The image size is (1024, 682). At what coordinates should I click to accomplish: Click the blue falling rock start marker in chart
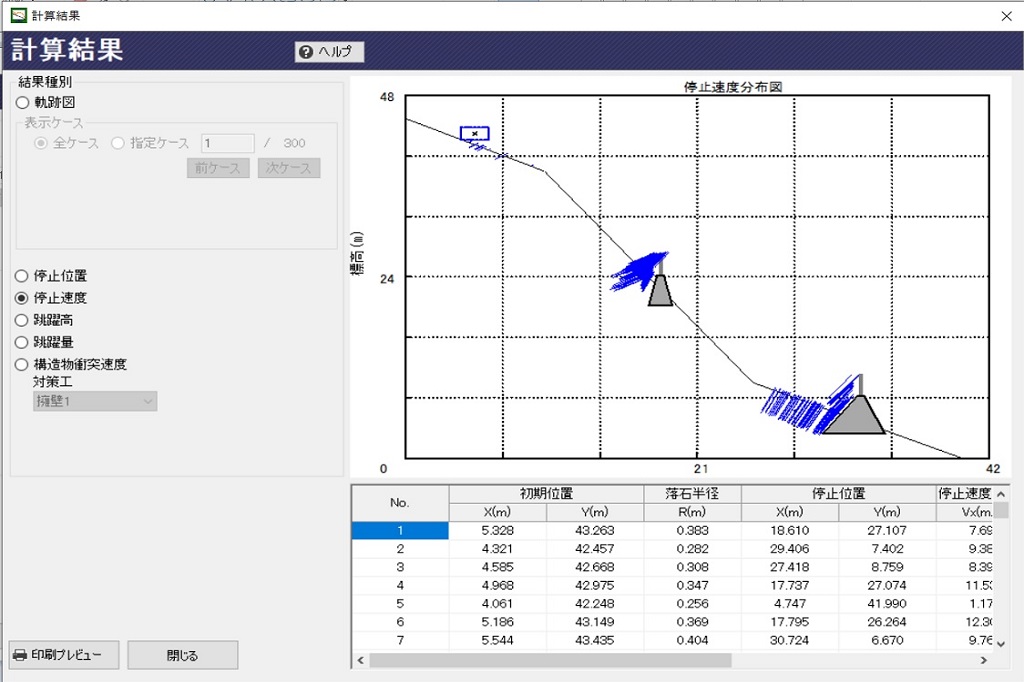474,133
